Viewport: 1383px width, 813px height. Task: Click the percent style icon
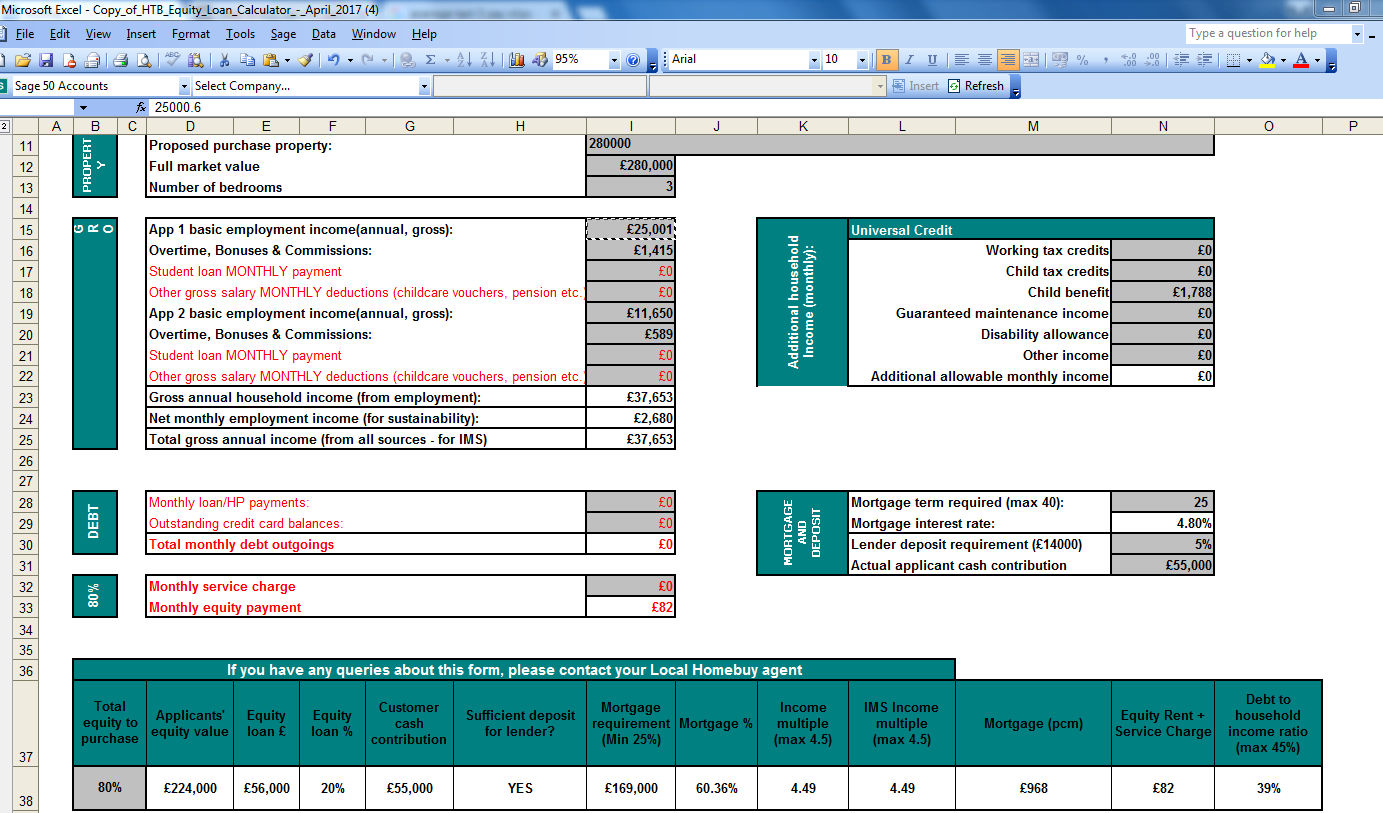coord(1082,60)
